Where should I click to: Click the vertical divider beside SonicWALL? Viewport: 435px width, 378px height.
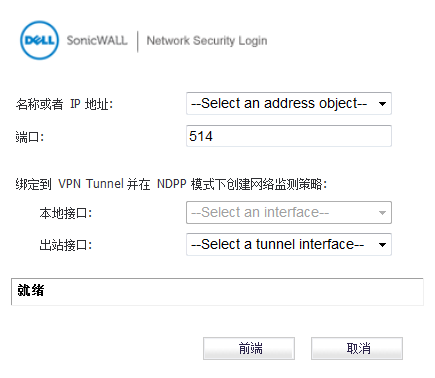click(138, 41)
